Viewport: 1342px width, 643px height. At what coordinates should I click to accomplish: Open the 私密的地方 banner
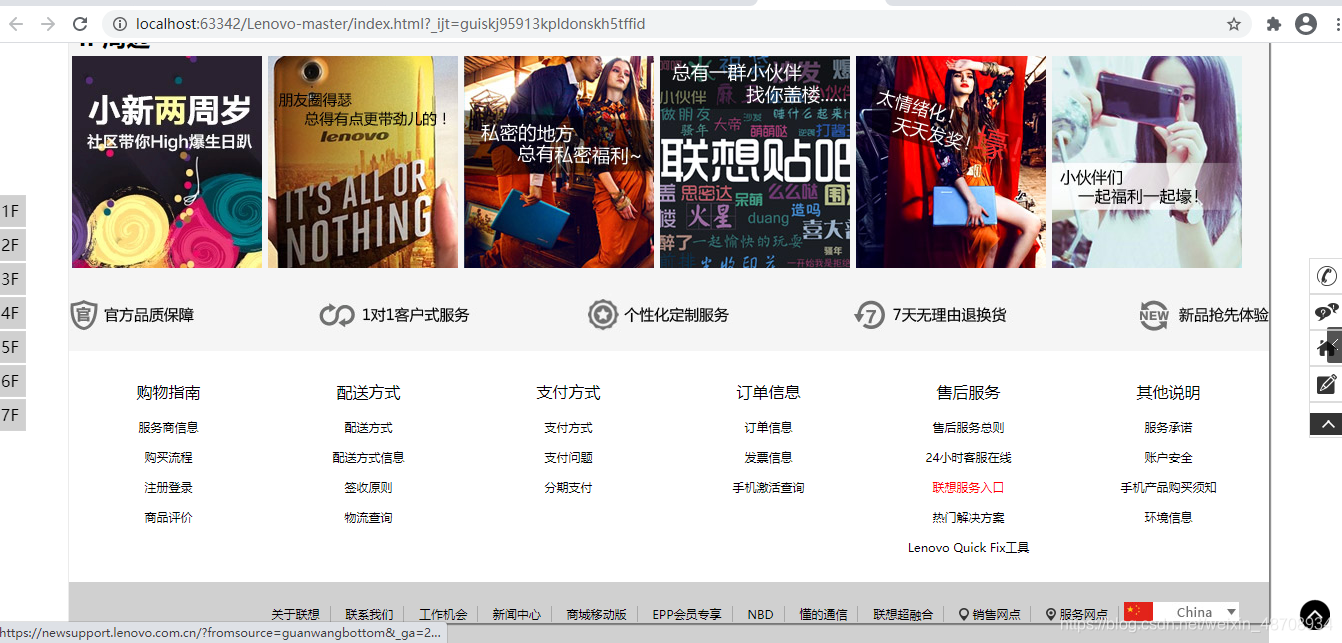click(x=559, y=162)
